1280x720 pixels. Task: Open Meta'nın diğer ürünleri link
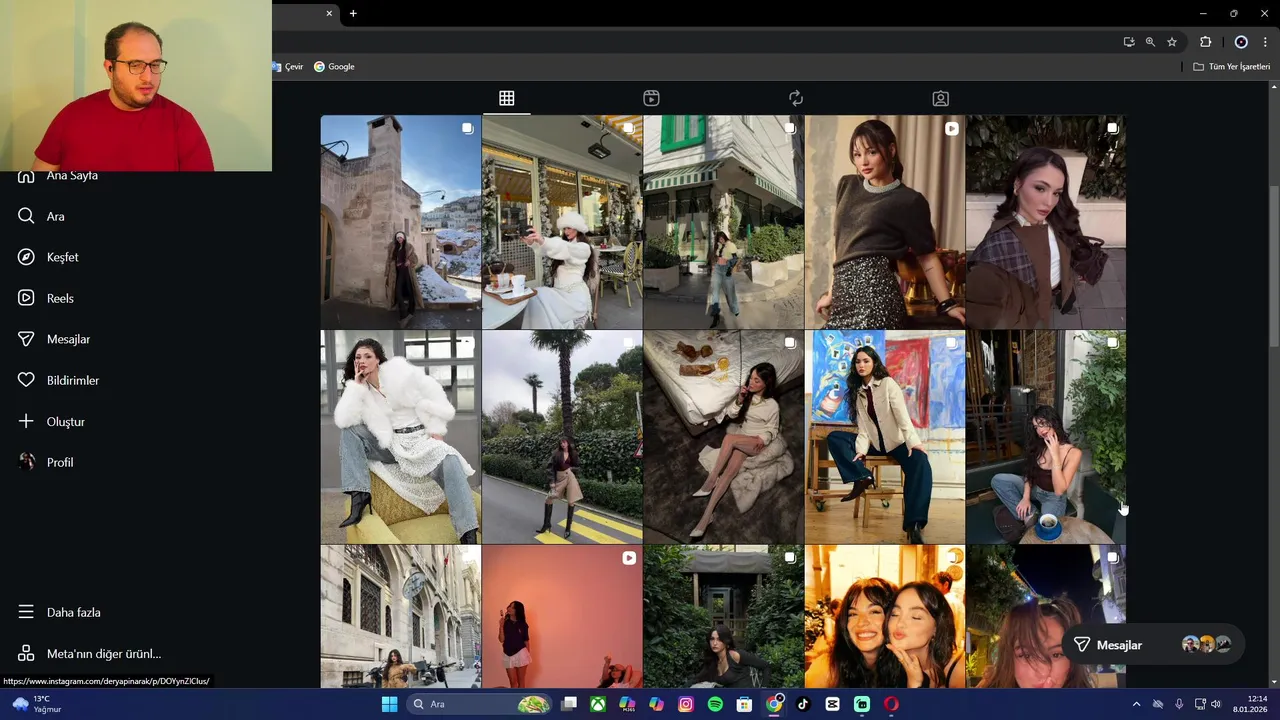[x=104, y=654]
